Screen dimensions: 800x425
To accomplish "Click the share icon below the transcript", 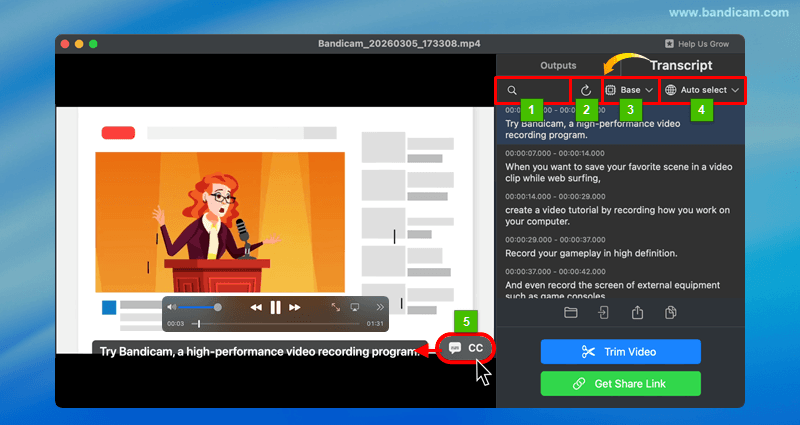I will click(637, 313).
